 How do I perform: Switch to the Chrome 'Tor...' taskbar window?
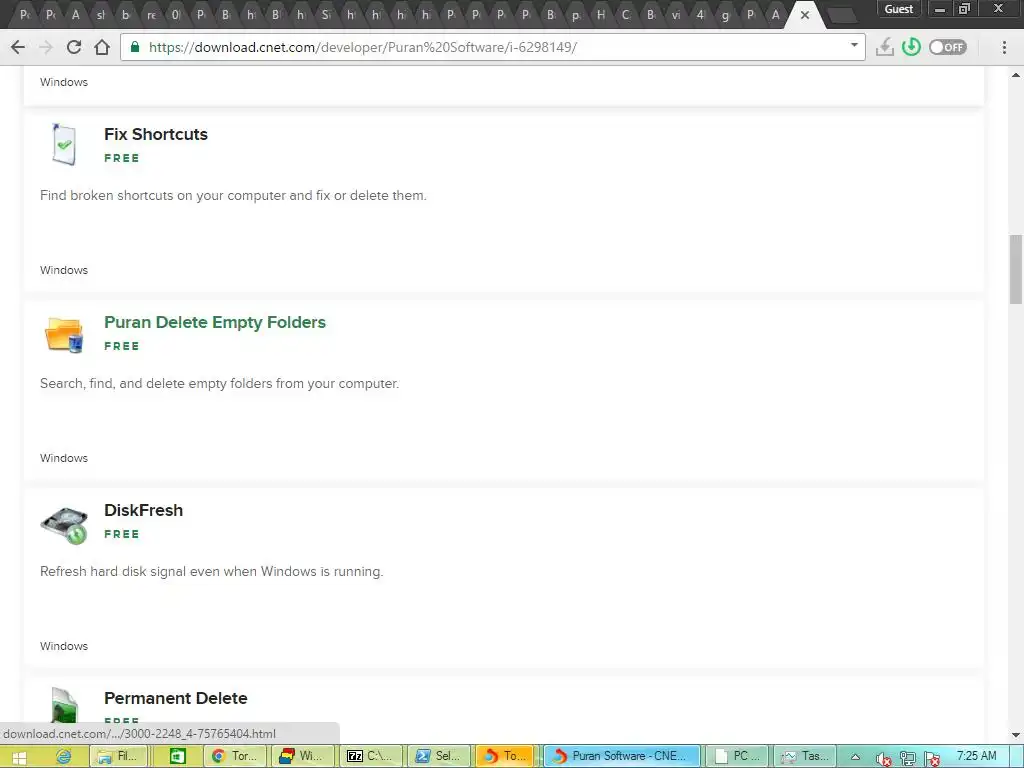click(x=236, y=756)
